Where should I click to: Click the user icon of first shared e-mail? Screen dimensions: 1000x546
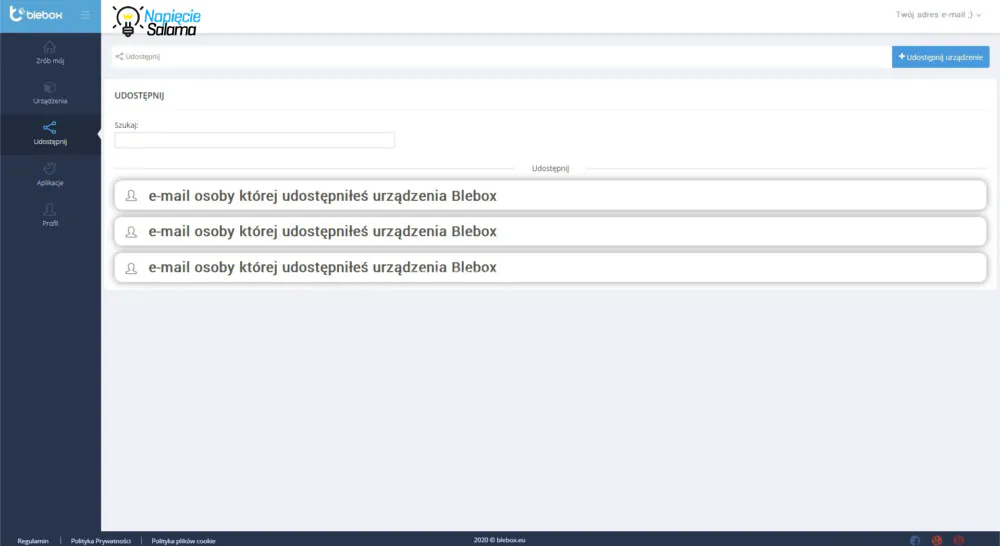coord(131,196)
